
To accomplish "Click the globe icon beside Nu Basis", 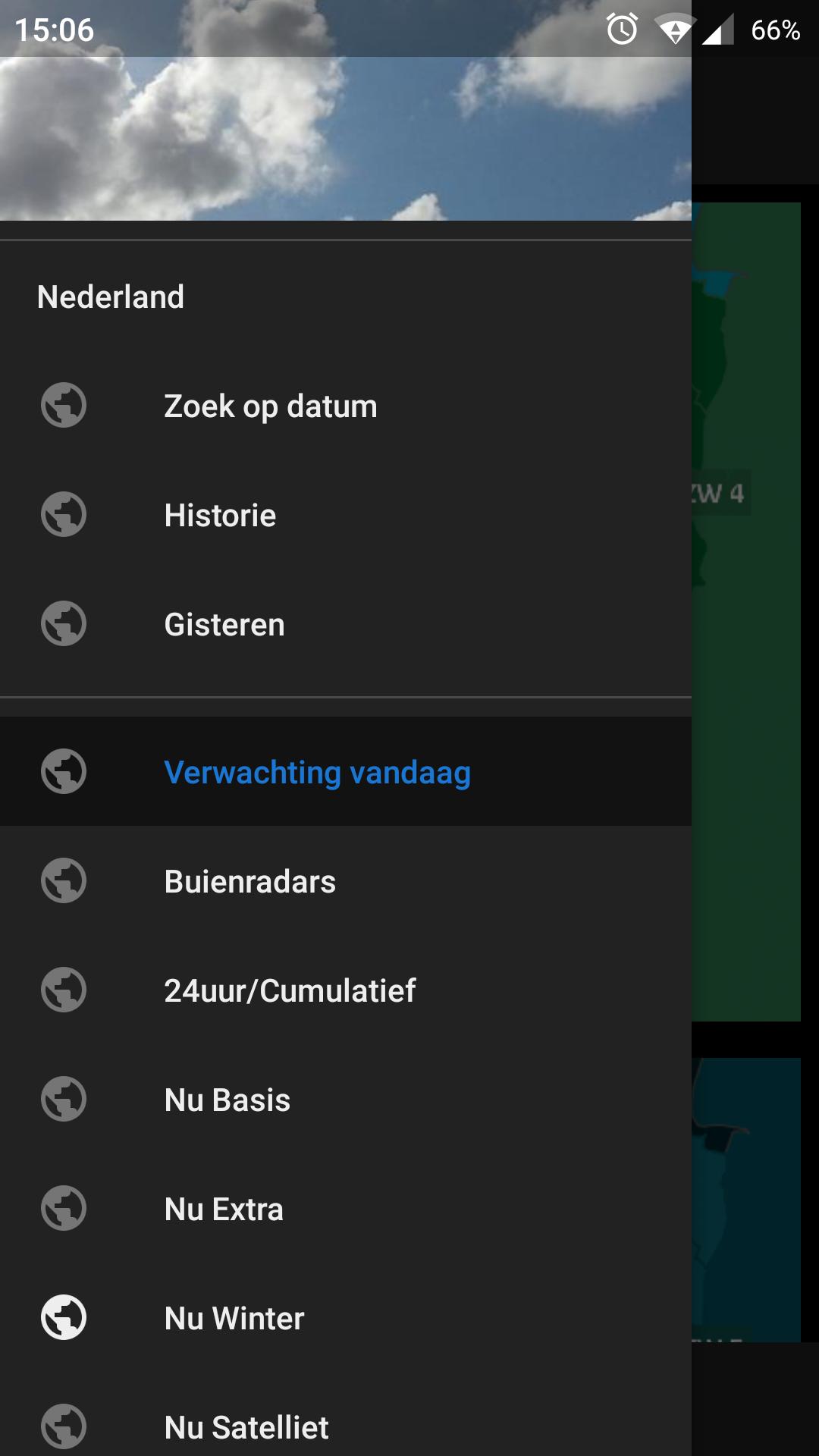I will coord(63,1100).
